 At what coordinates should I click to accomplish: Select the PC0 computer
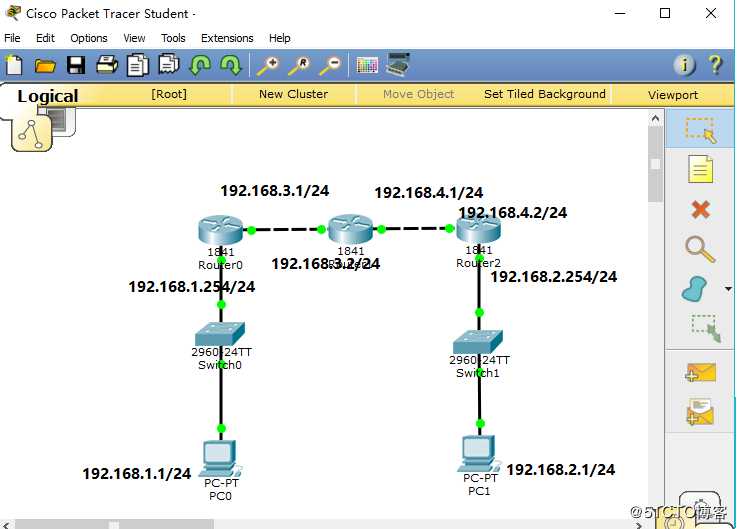click(x=220, y=458)
